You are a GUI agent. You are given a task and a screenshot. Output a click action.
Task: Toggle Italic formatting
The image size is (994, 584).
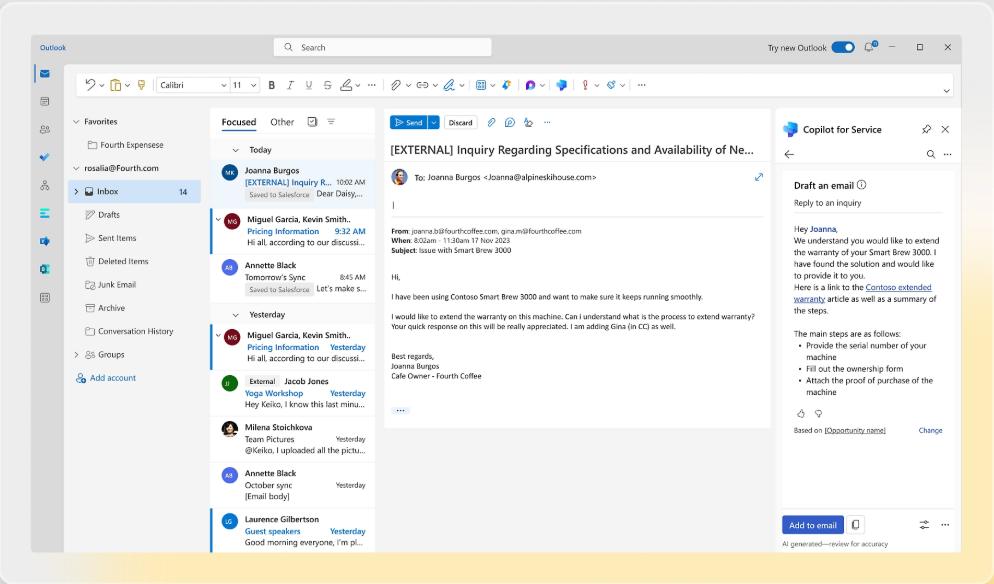pyautogui.click(x=290, y=85)
